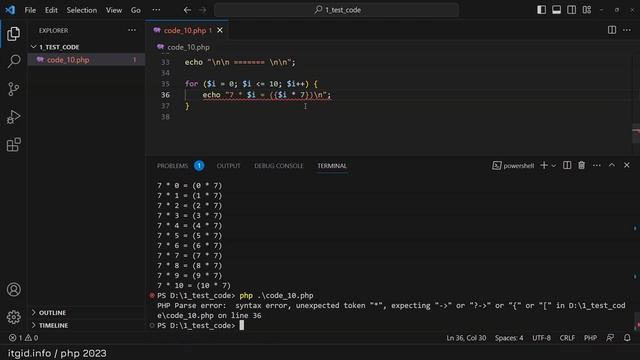
Task: Click the for loop on line 35
Action: click(251, 84)
